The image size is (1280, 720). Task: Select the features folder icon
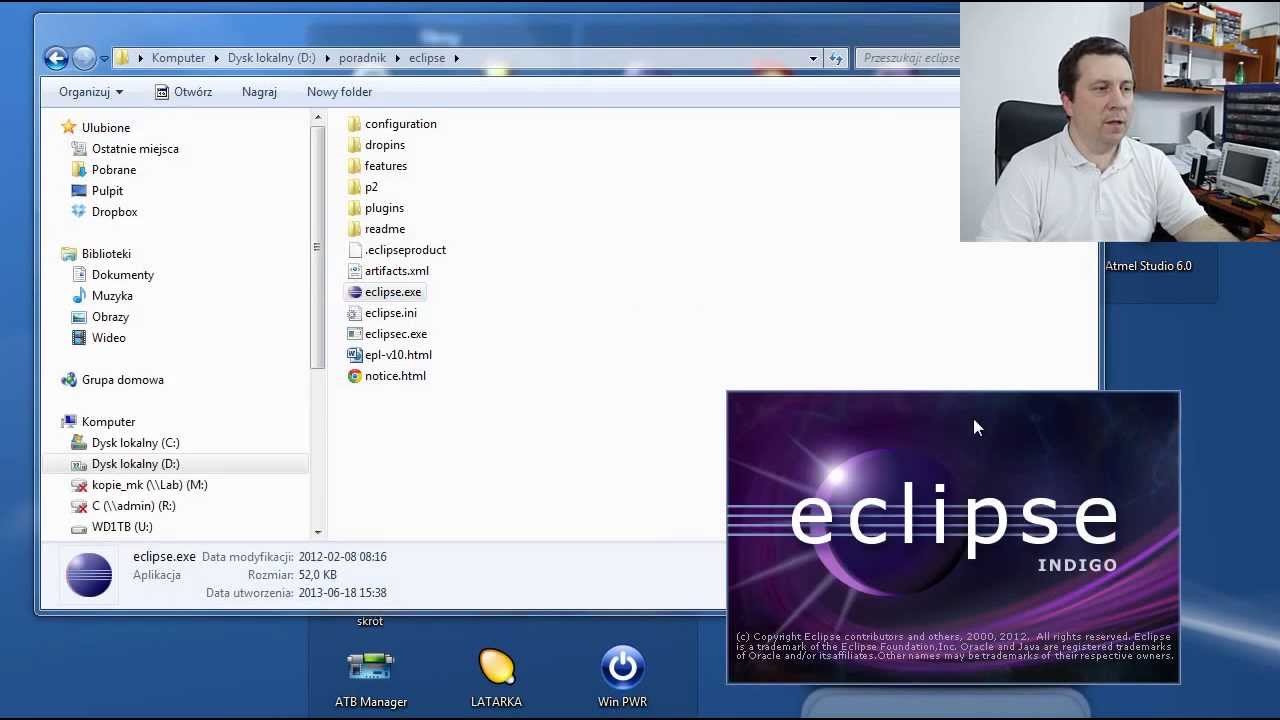pos(354,166)
